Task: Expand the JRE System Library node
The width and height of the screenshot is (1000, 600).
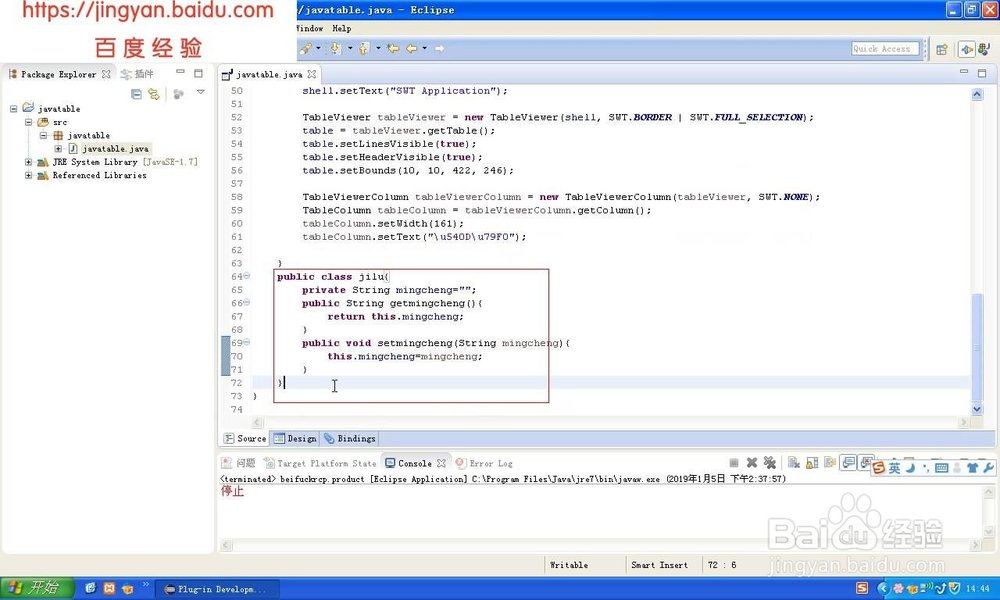Action: [x=28, y=163]
